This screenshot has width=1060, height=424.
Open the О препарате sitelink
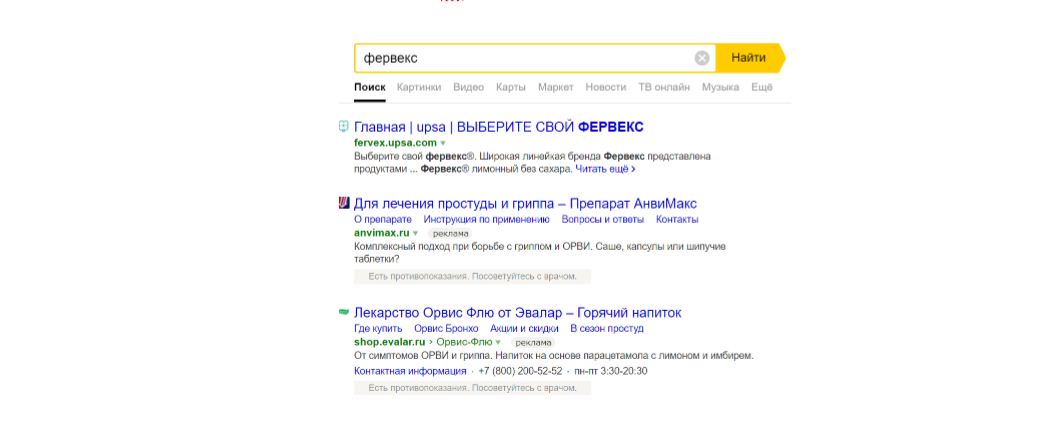click(383, 220)
